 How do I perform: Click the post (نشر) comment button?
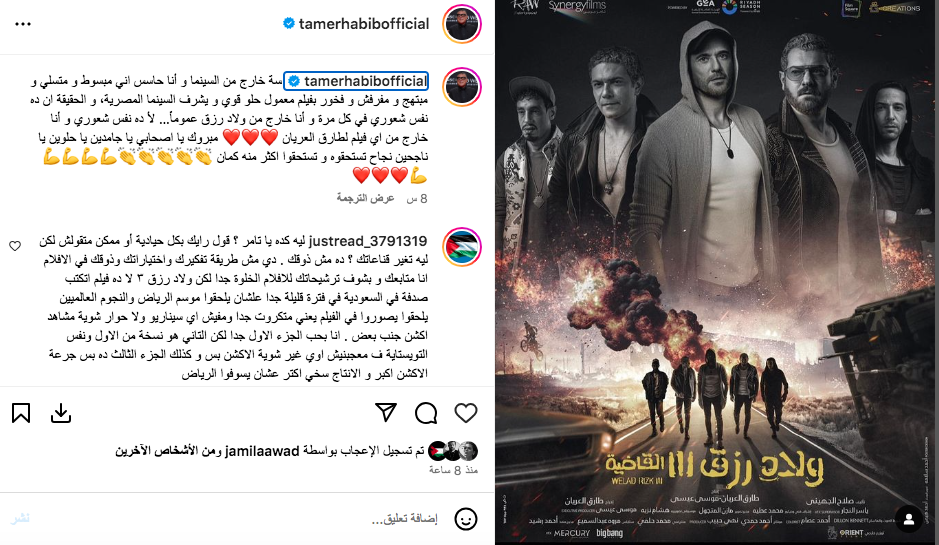20,518
